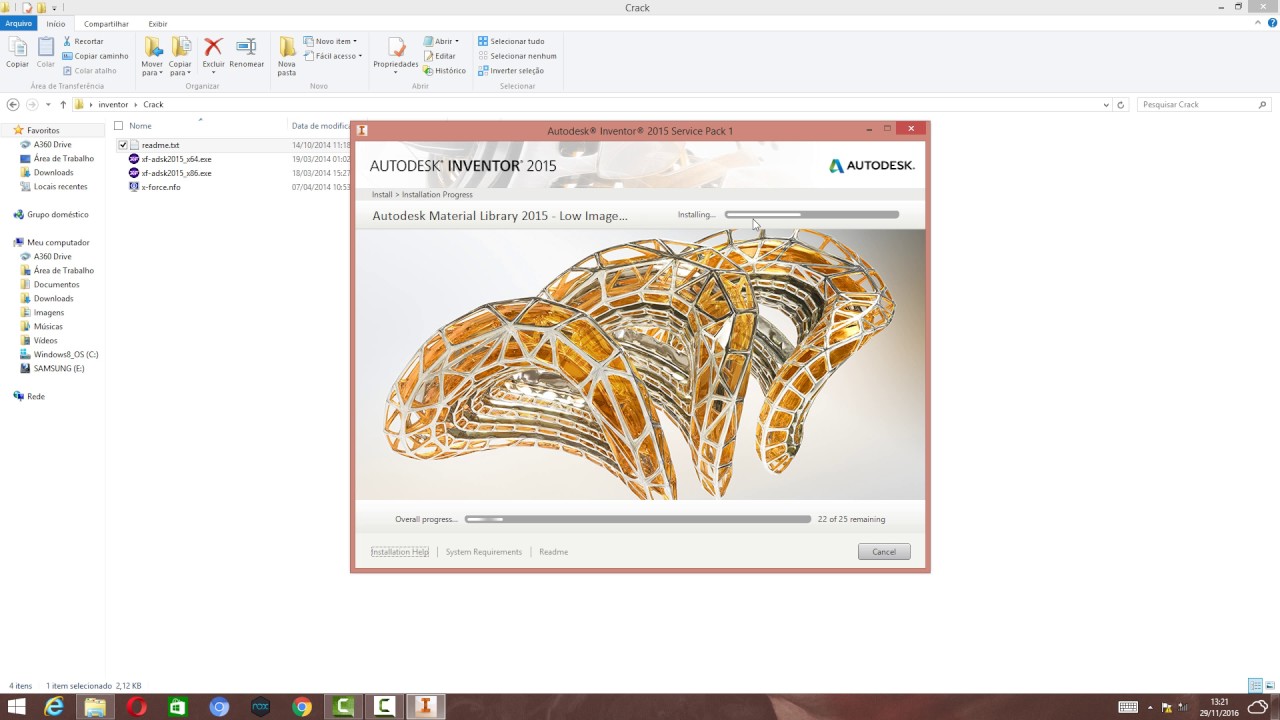1280x720 pixels.
Task: Open the Windows Start button
Action: point(17,707)
